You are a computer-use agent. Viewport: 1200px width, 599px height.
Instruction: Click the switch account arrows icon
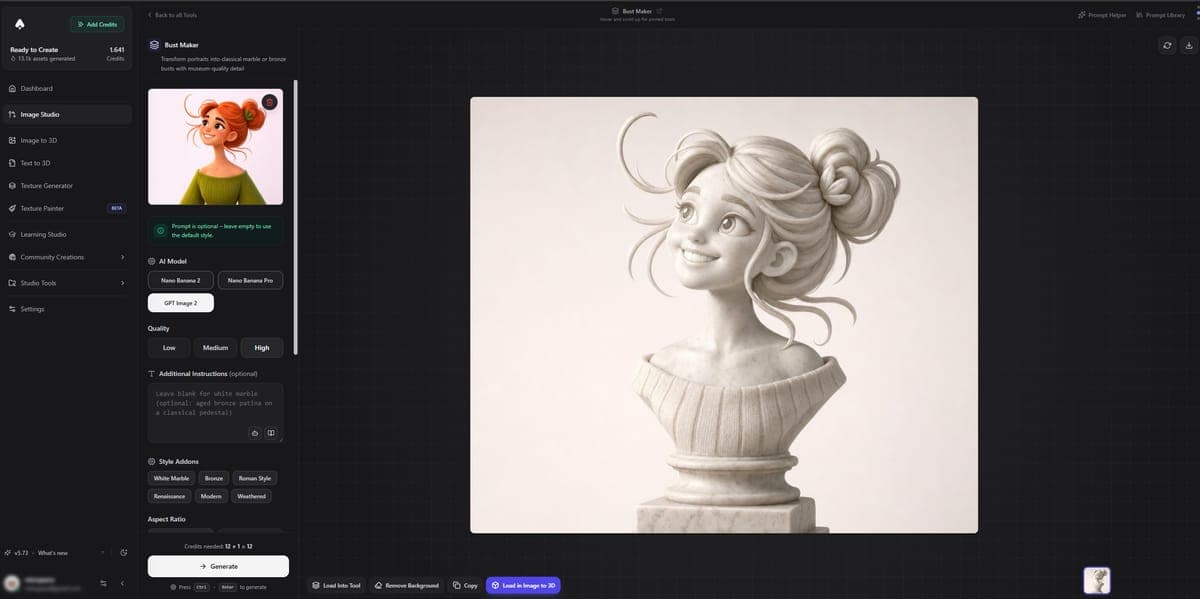[x=103, y=583]
